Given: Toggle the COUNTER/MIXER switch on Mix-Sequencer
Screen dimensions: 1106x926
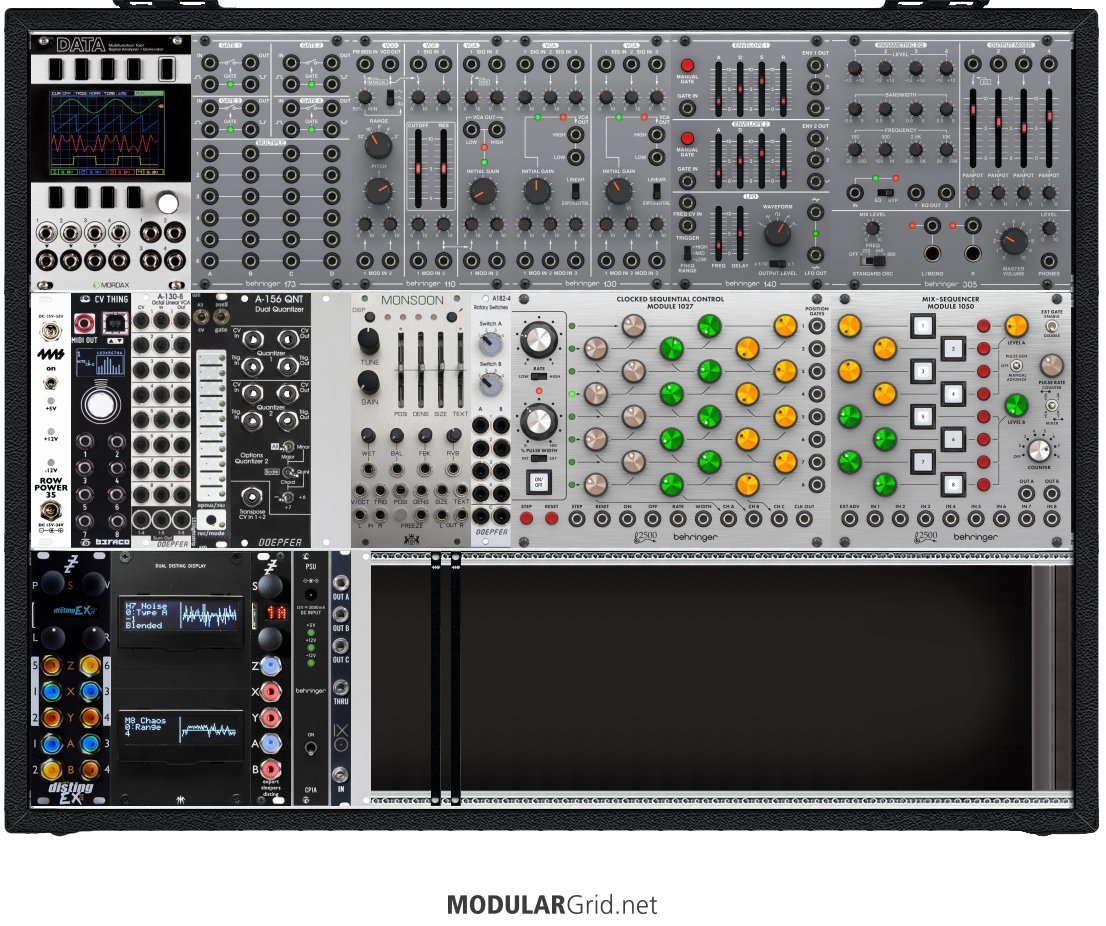Looking at the screenshot, I should [1052, 406].
